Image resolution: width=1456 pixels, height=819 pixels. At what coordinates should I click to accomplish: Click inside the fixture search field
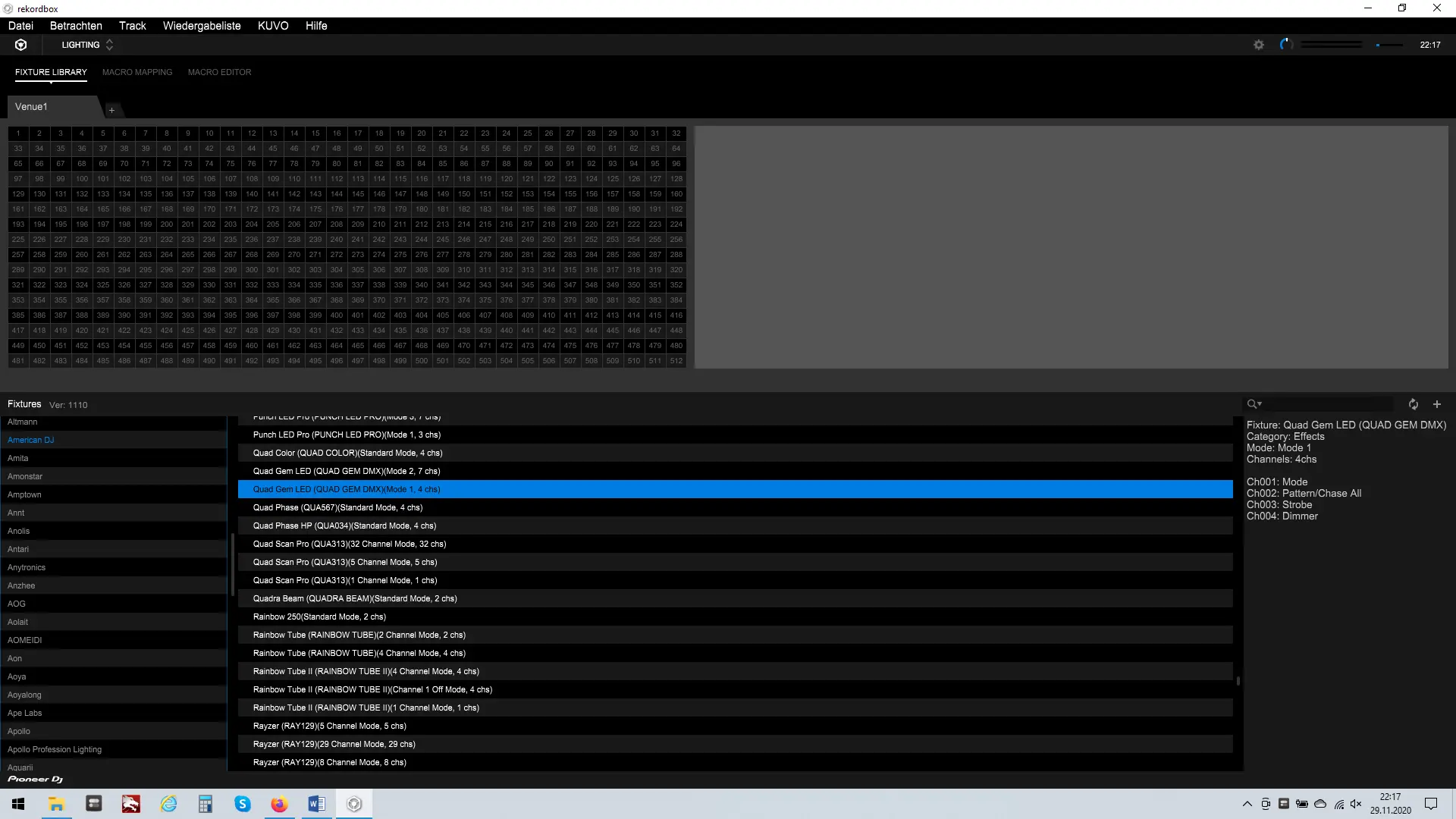(1327, 404)
